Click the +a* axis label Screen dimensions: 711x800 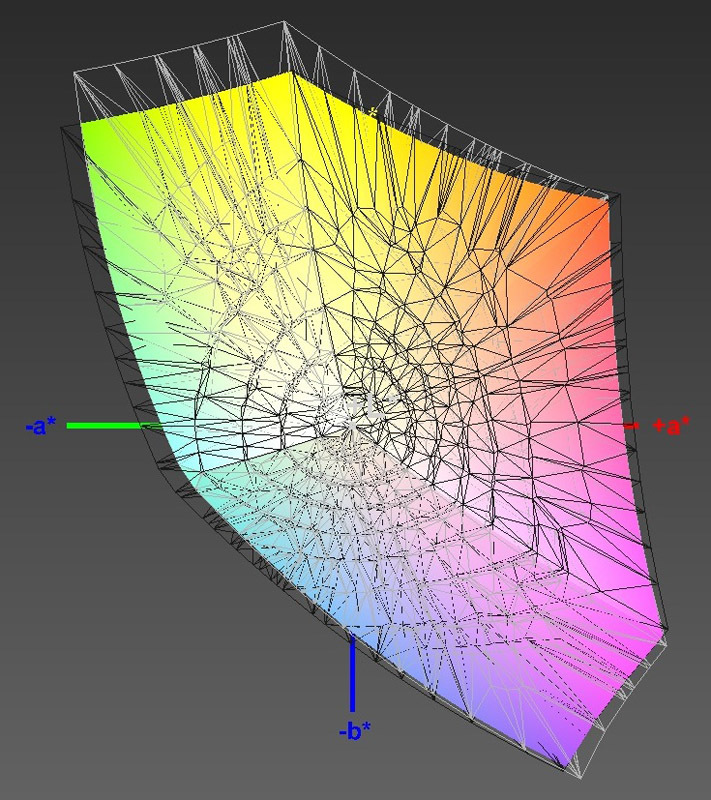click(x=671, y=426)
